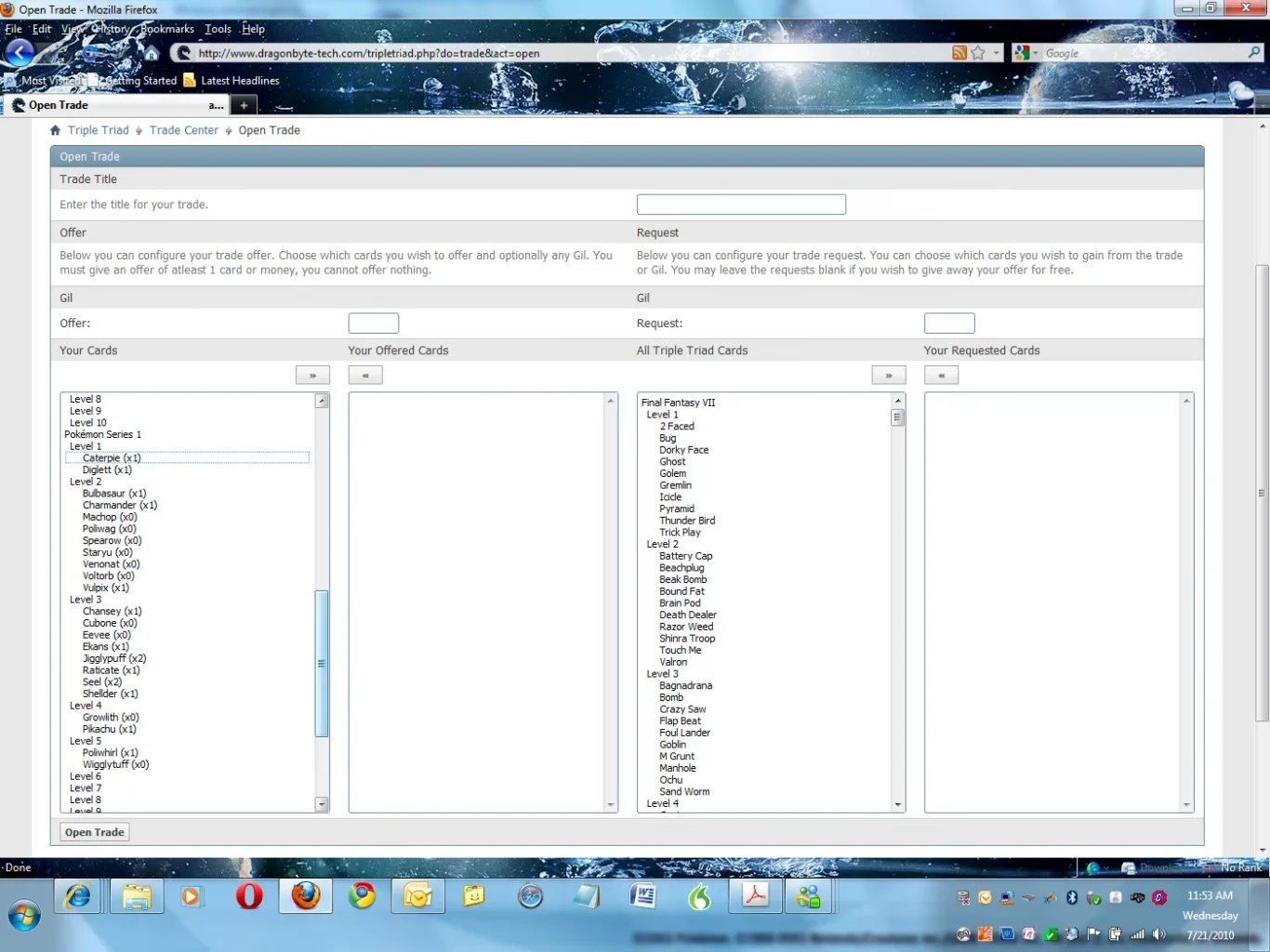The width and height of the screenshot is (1270, 952).
Task: Open the bookmark star dropdown arrow
Action: coord(996,53)
